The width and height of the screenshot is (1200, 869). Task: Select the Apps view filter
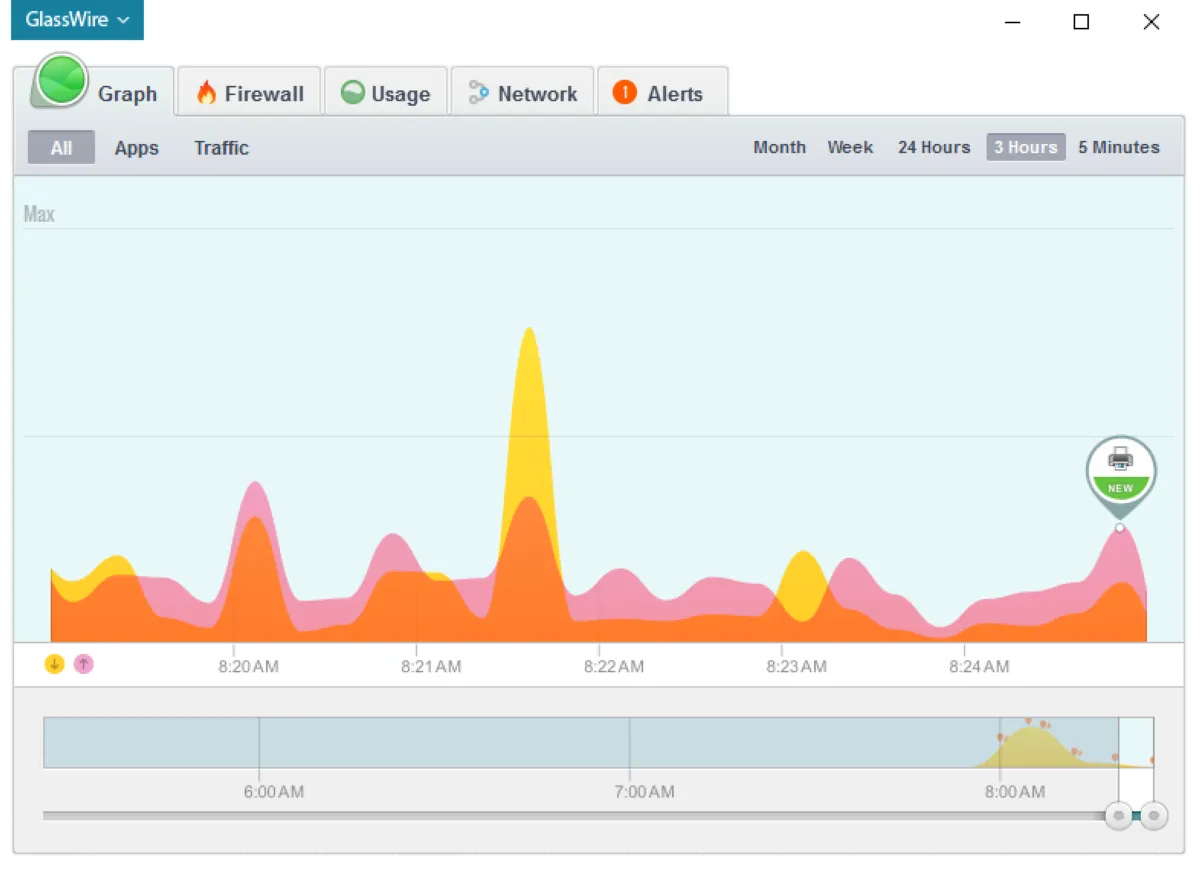point(136,148)
